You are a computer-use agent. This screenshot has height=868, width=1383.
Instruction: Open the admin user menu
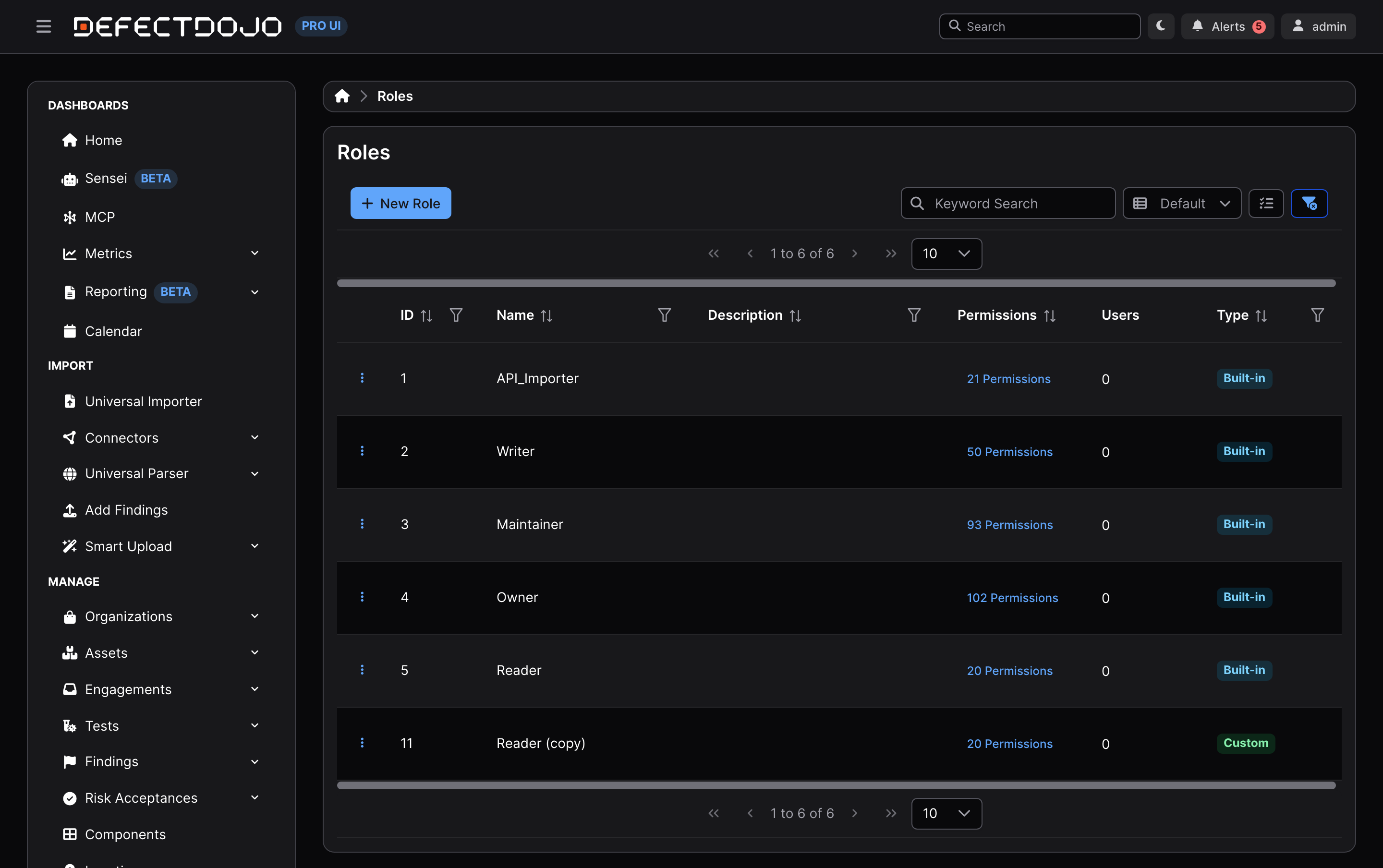pyautogui.click(x=1318, y=26)
